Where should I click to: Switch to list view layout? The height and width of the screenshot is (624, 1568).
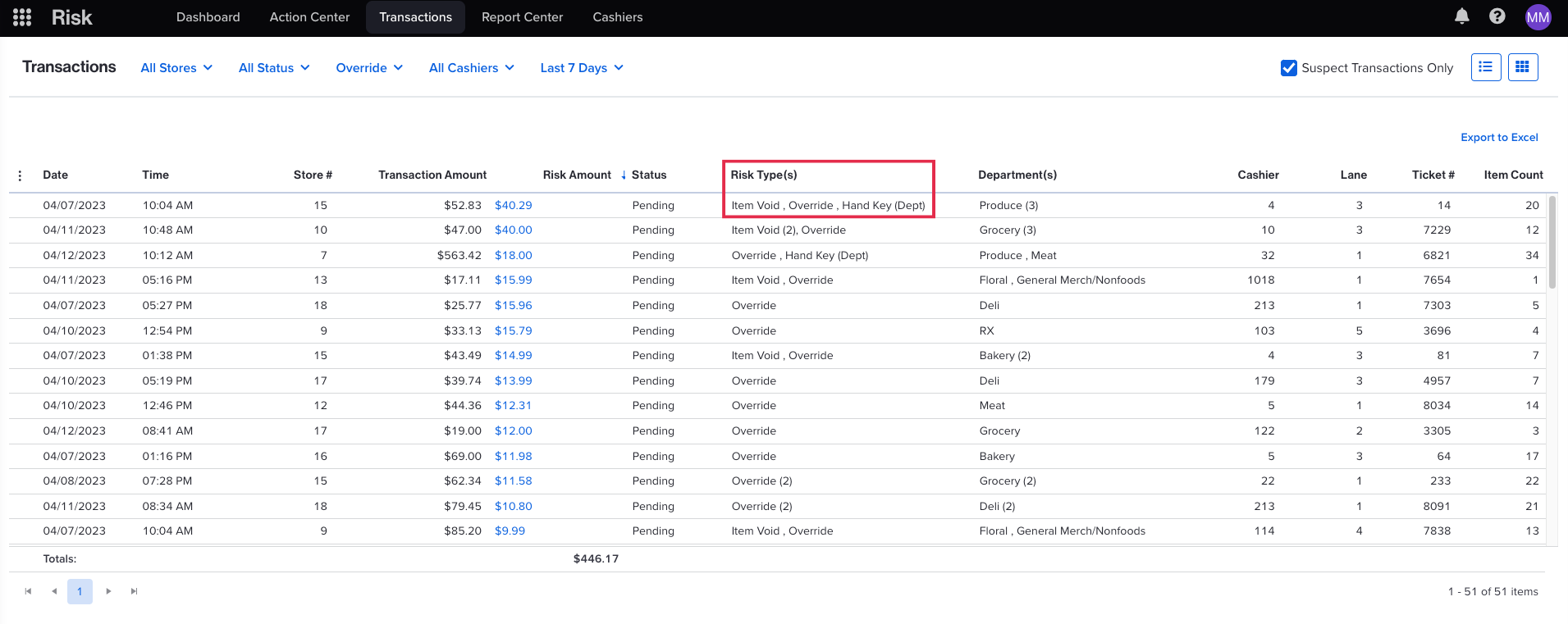(x=1485, y=67)
